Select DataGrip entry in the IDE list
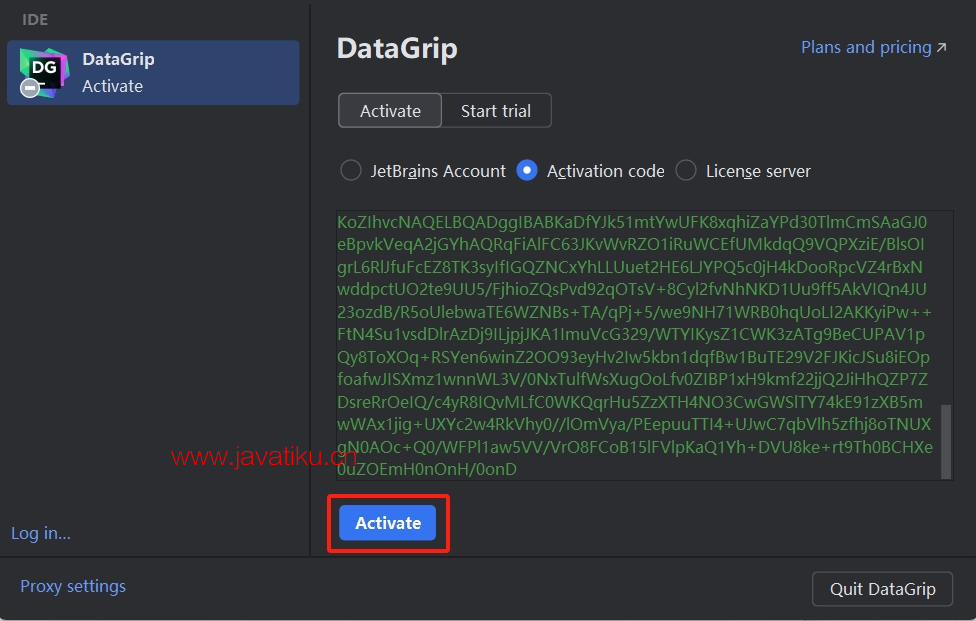 (153, 72)
